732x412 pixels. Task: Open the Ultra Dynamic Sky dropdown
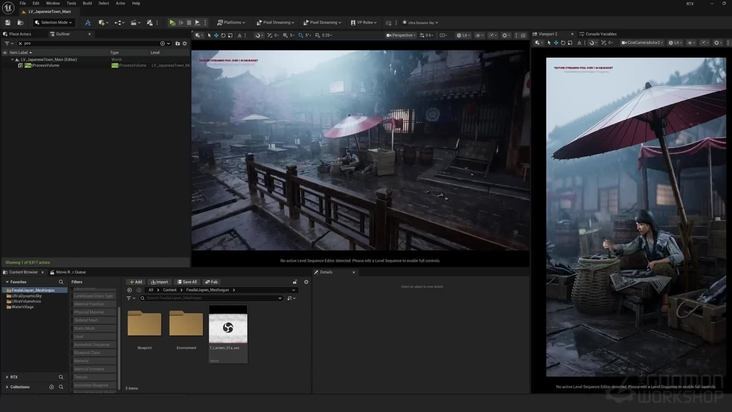click(420, 22)
